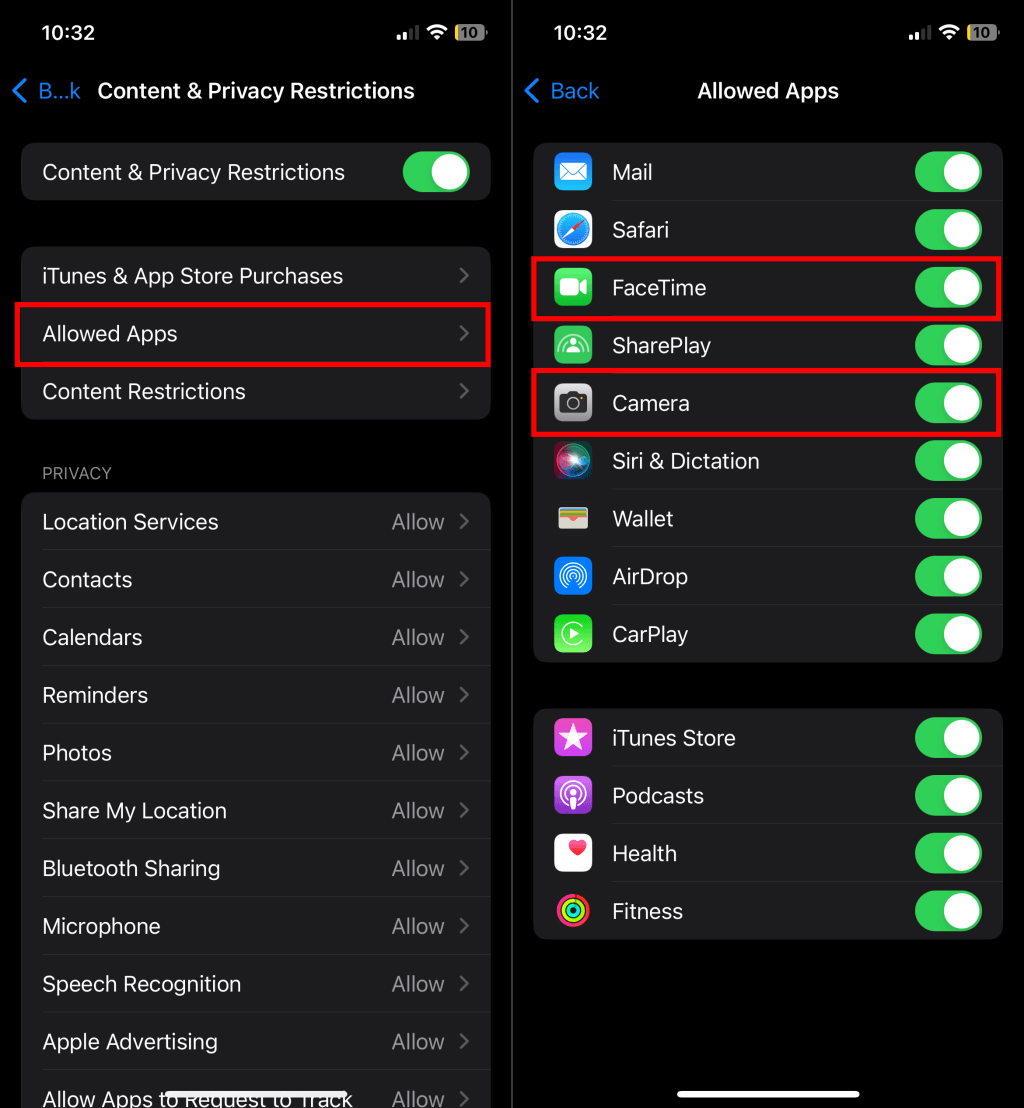Expand the Microphone Allow chevron
This screenshot has height=1108, width=1024.
click(x=464, y=926)
